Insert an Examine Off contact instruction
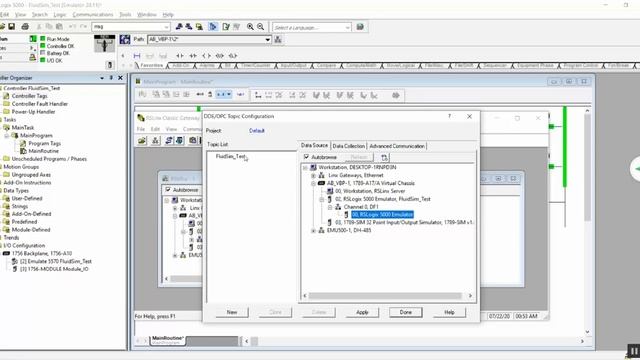Screen dimensions: 640x360 [193, 56]
